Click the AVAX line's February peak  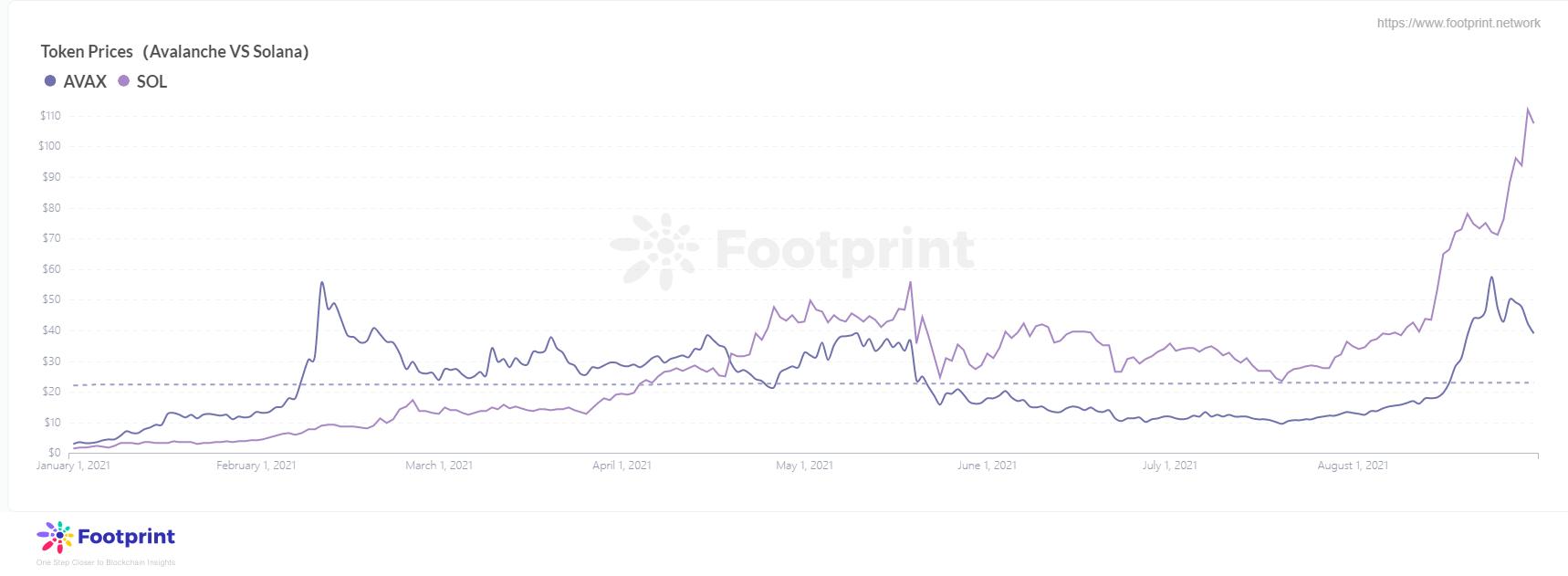tap(321, 282)
